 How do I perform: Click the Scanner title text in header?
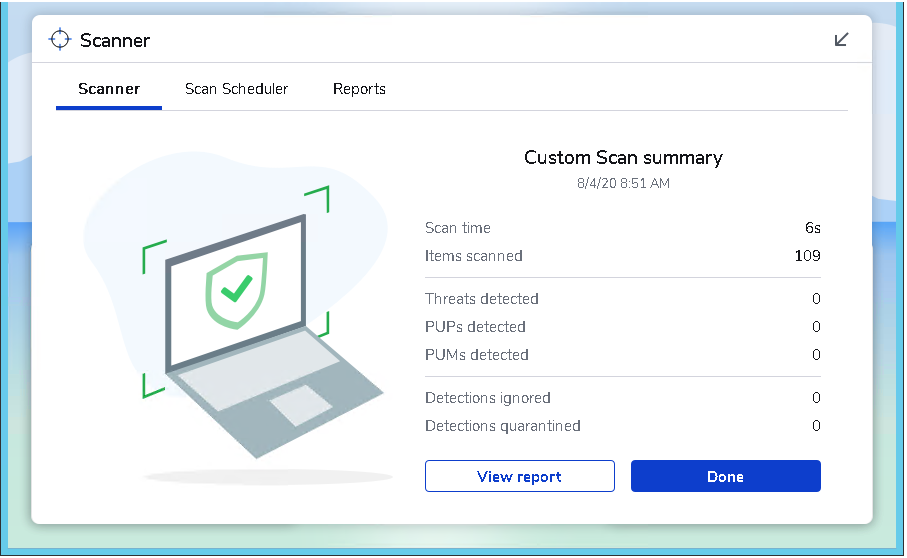[115, 40]
